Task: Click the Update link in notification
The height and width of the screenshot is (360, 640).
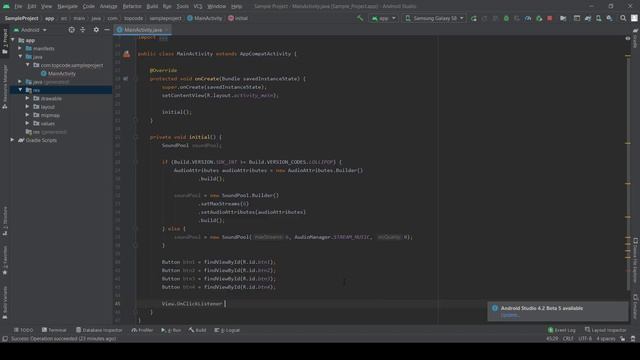Action: (509, 315)
